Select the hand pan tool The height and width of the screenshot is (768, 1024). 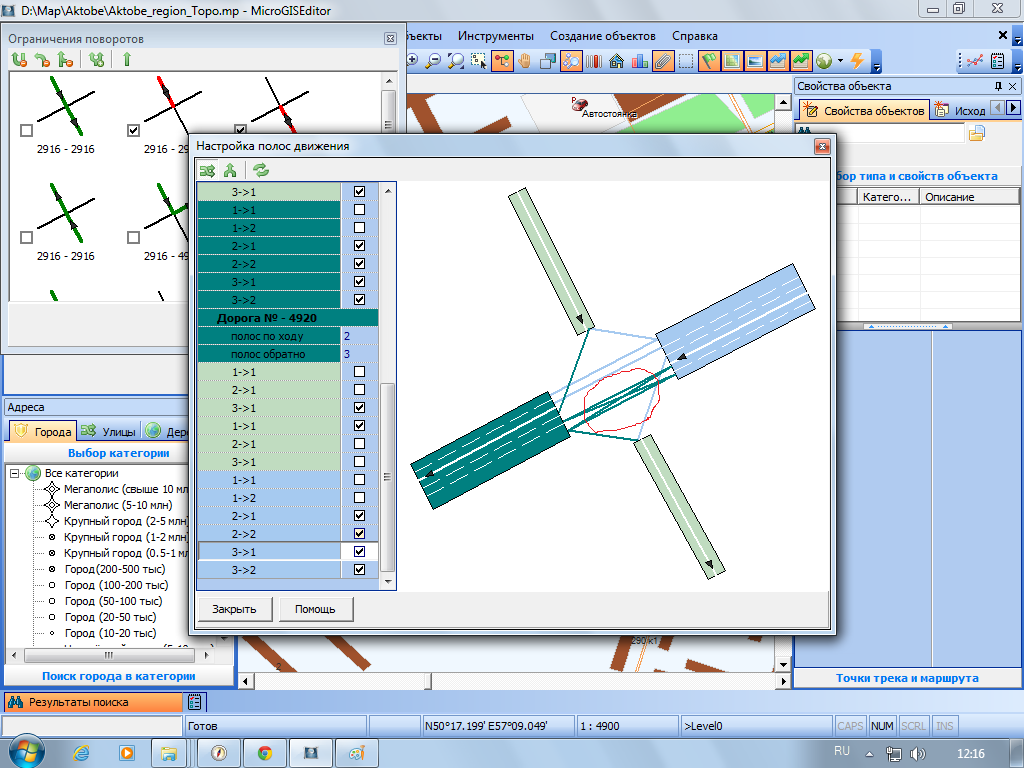tap(524, 61)
